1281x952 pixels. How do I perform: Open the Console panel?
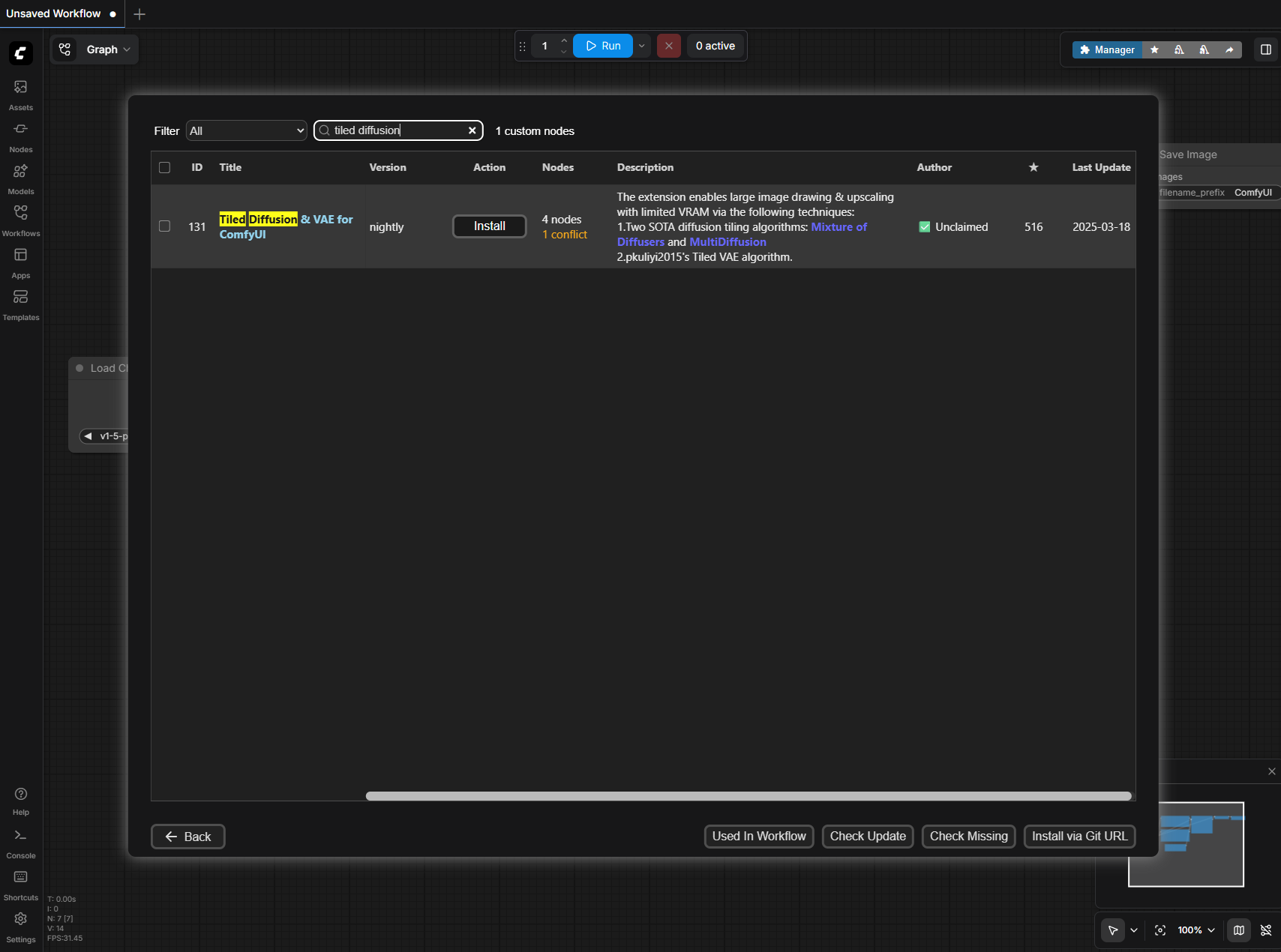(20, 842)
